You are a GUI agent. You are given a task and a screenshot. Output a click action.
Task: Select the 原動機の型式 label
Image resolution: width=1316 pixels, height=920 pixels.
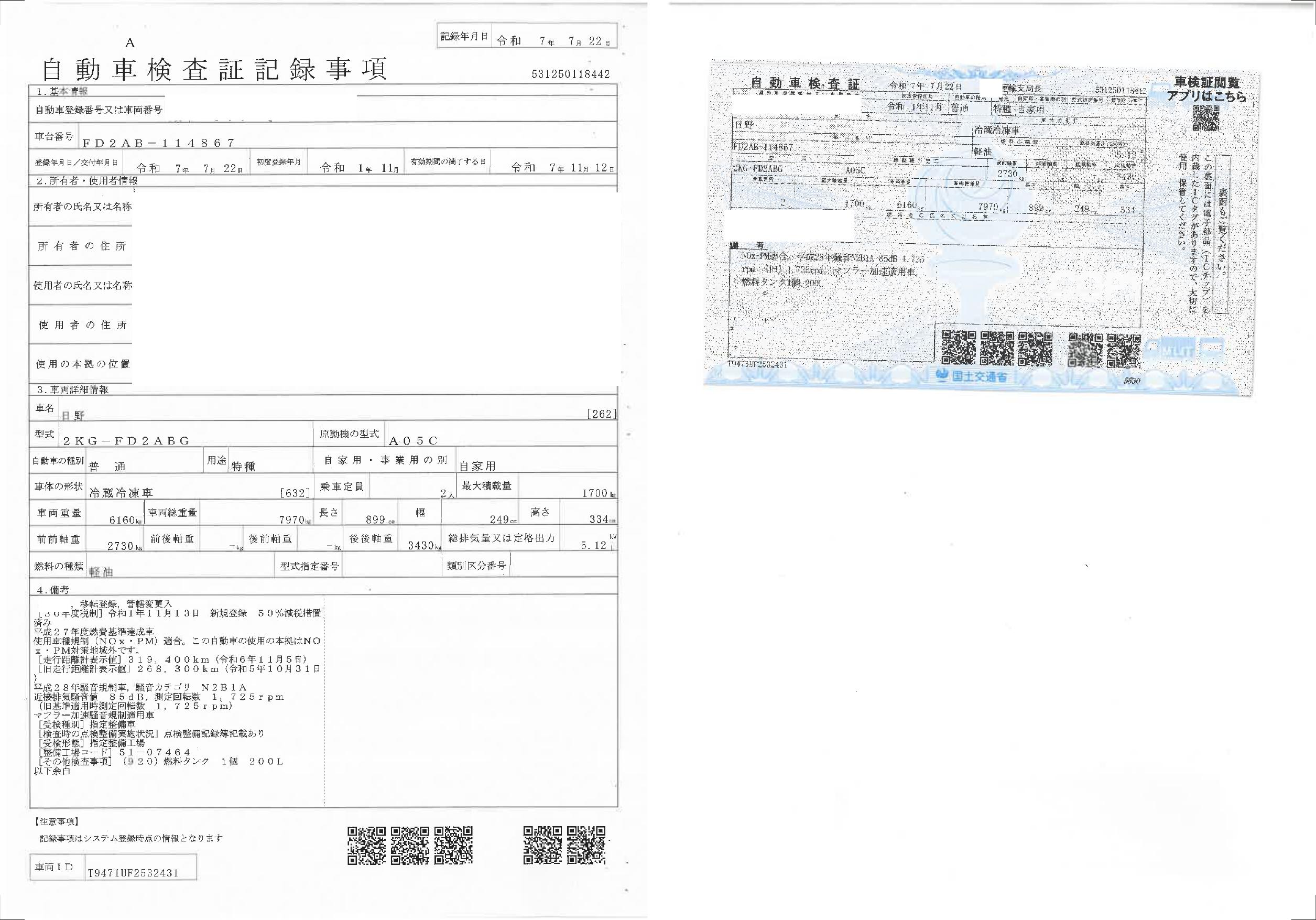[x=349, y=435]
